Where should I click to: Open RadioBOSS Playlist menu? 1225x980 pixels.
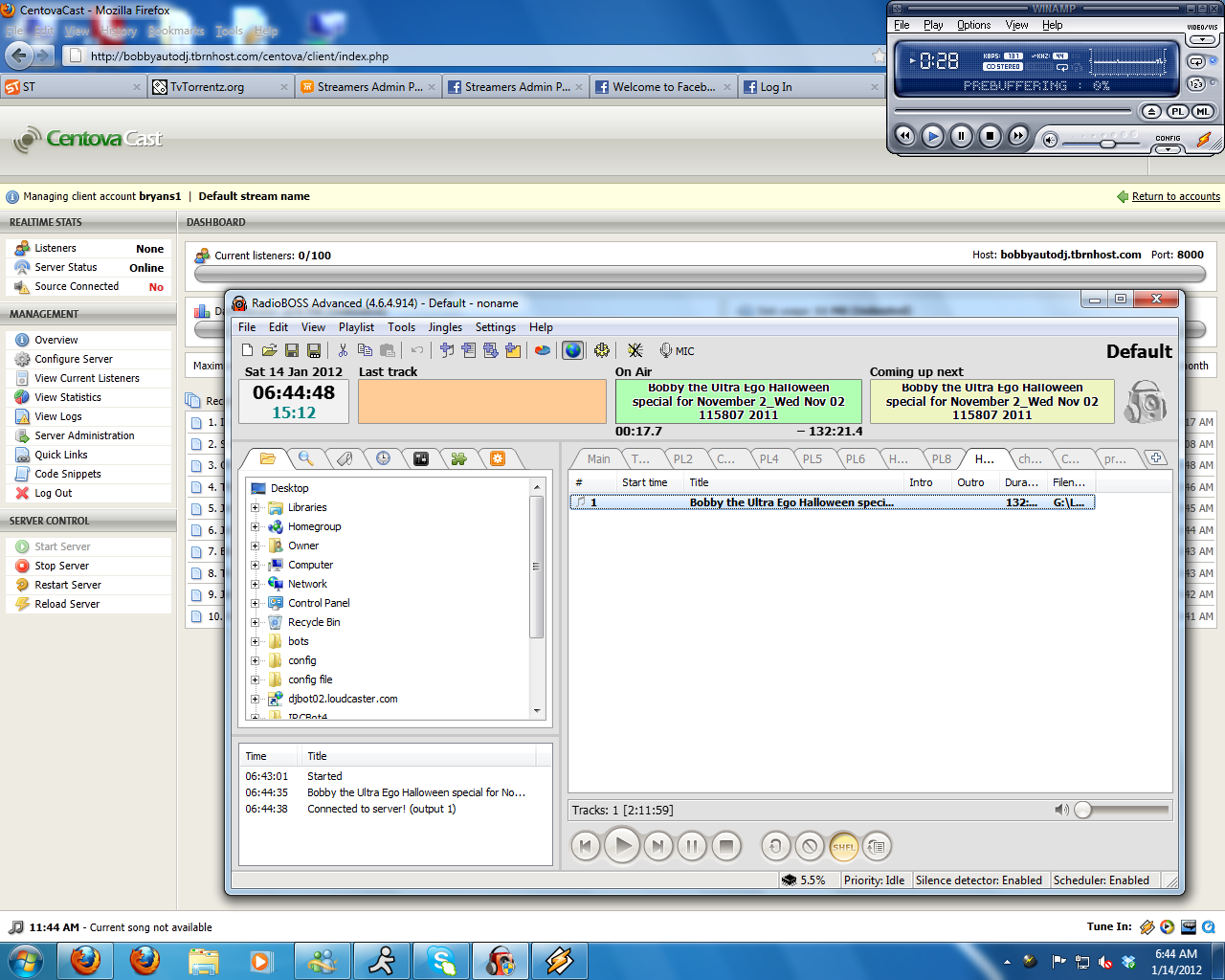[x=356, y=327]
